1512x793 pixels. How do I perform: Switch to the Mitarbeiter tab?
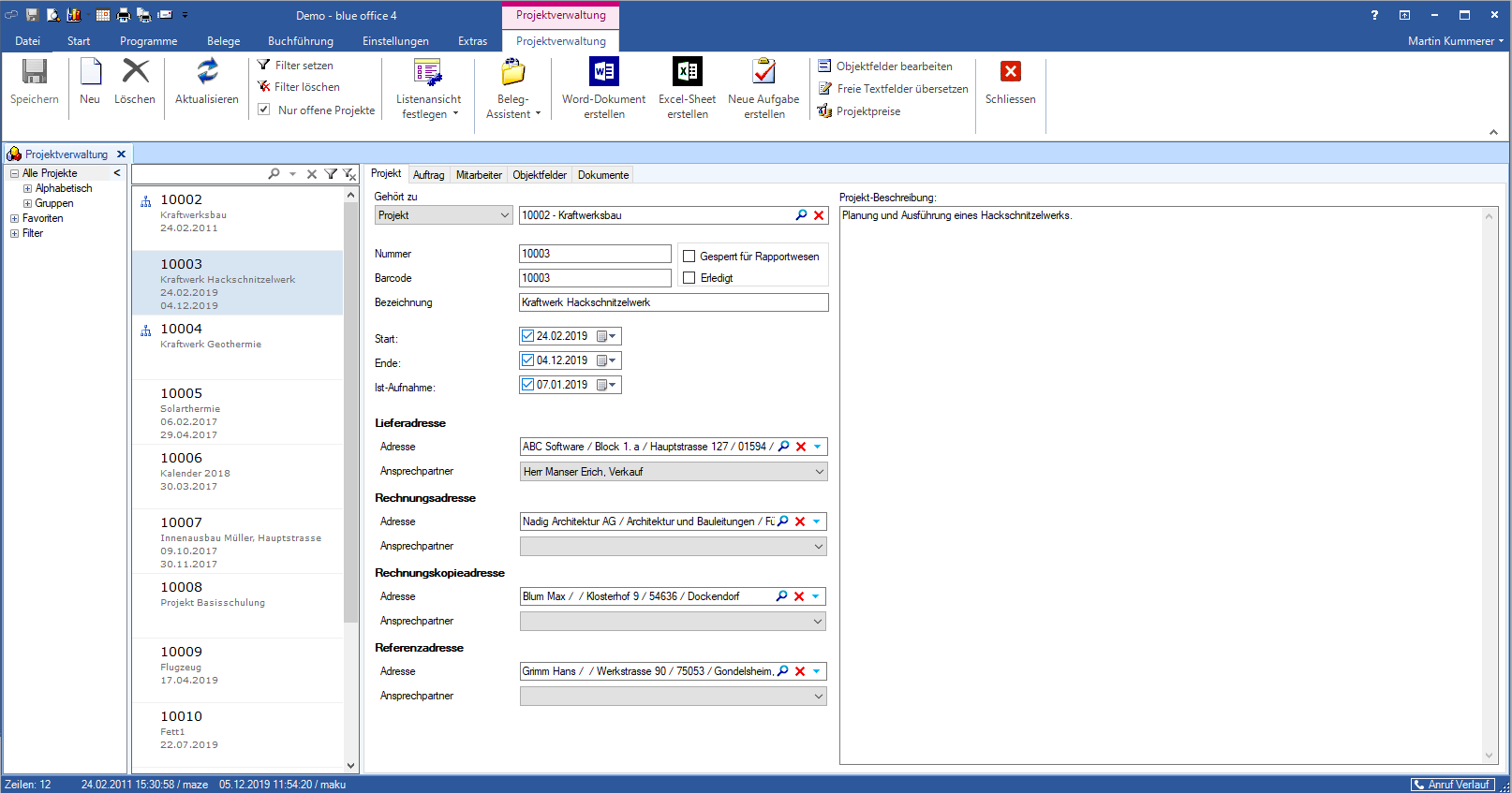pos(479,175)
